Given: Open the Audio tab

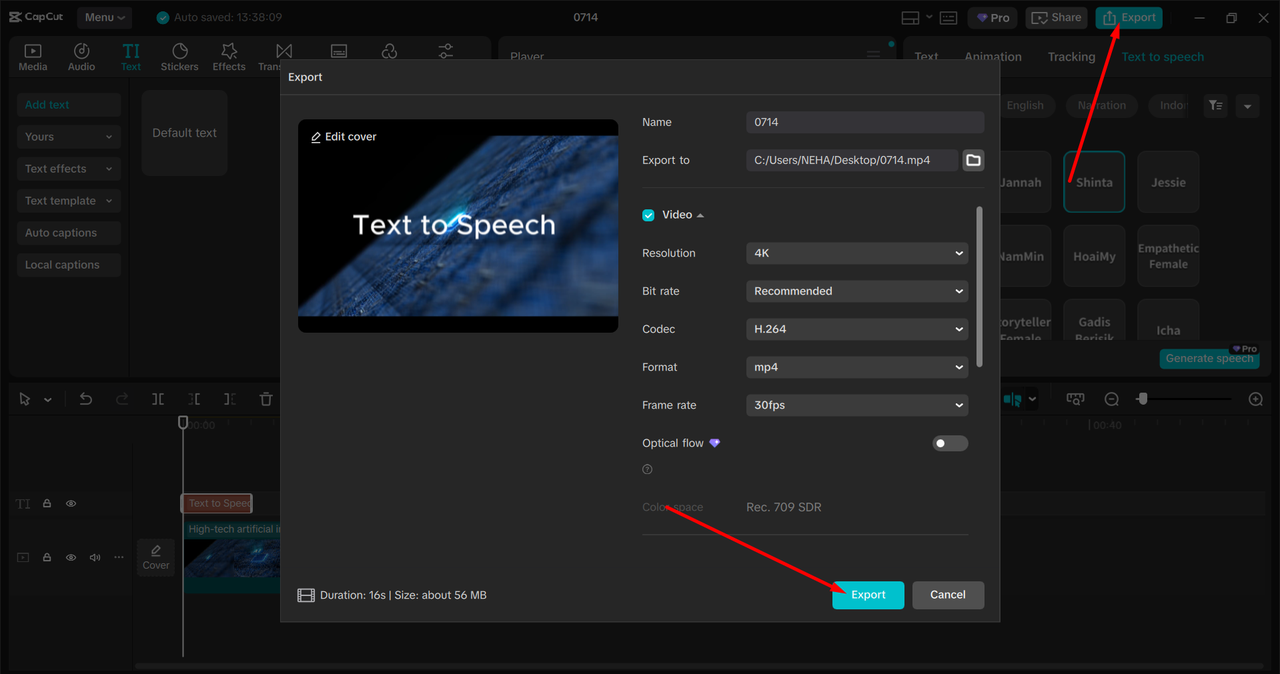Looking at the screenshot, I should tap(82, 57).
